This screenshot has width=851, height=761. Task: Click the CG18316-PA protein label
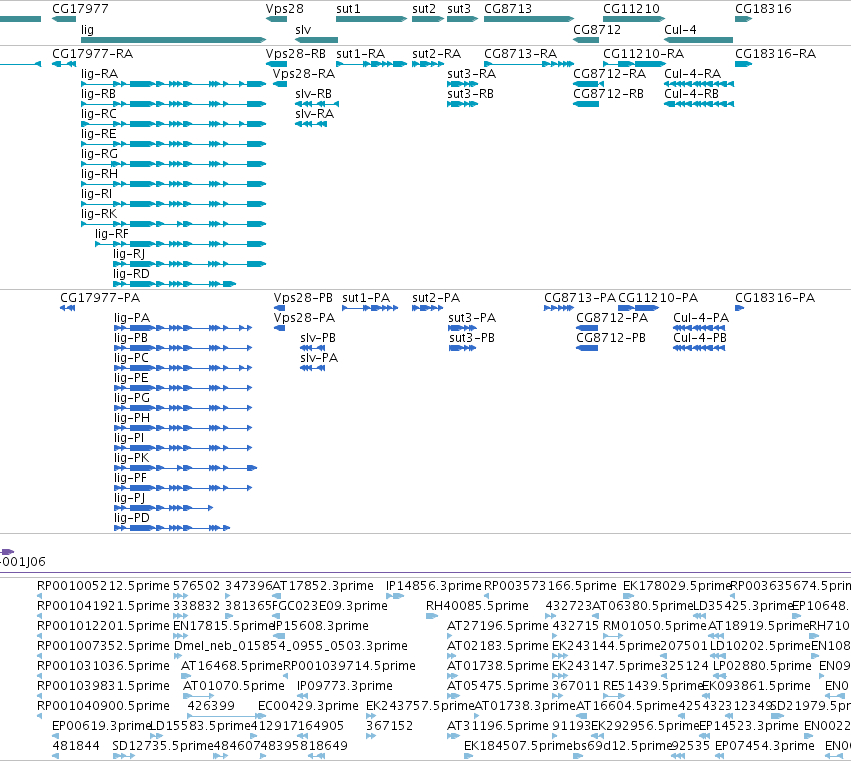pos(775,298)
